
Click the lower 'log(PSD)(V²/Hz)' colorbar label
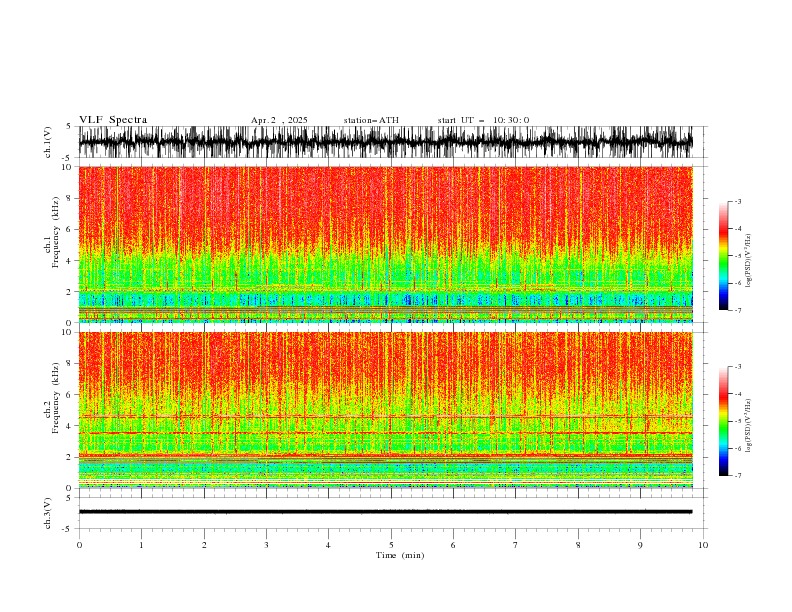748,426
